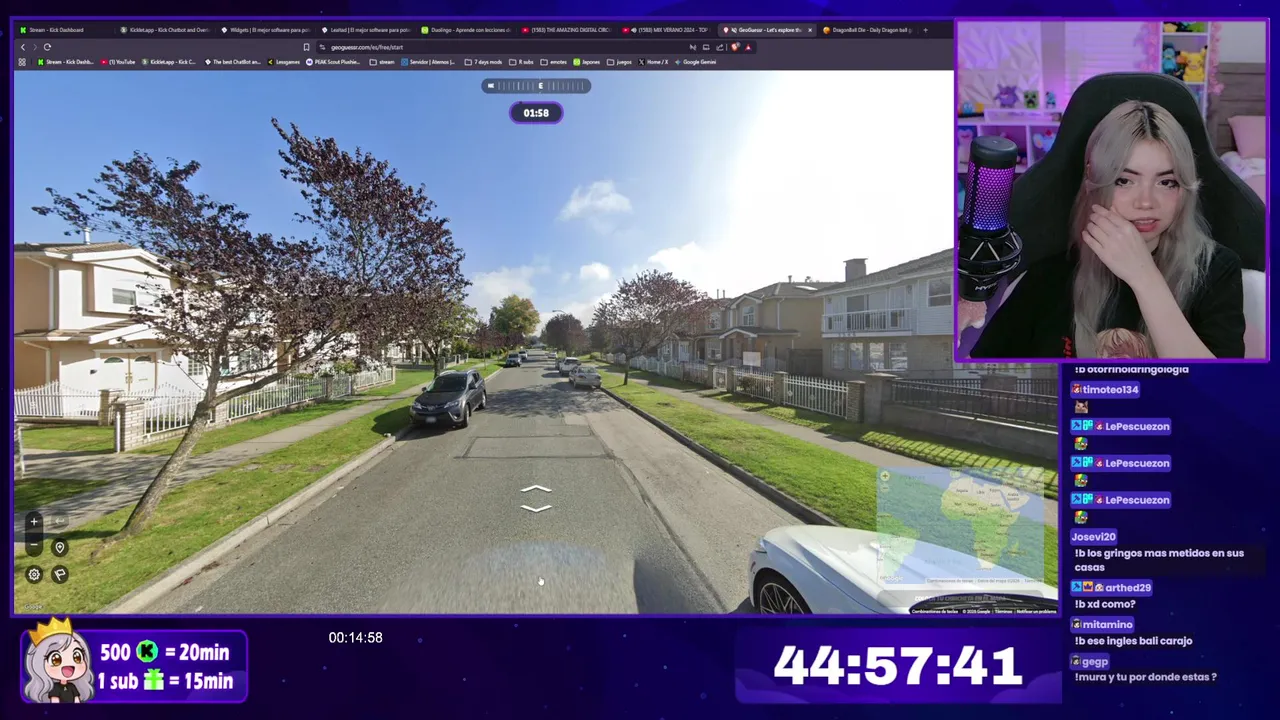Open the Widgets browser tab
Image resolution: width=1280 pixels, height=720 pixels.
coord(266,30)
